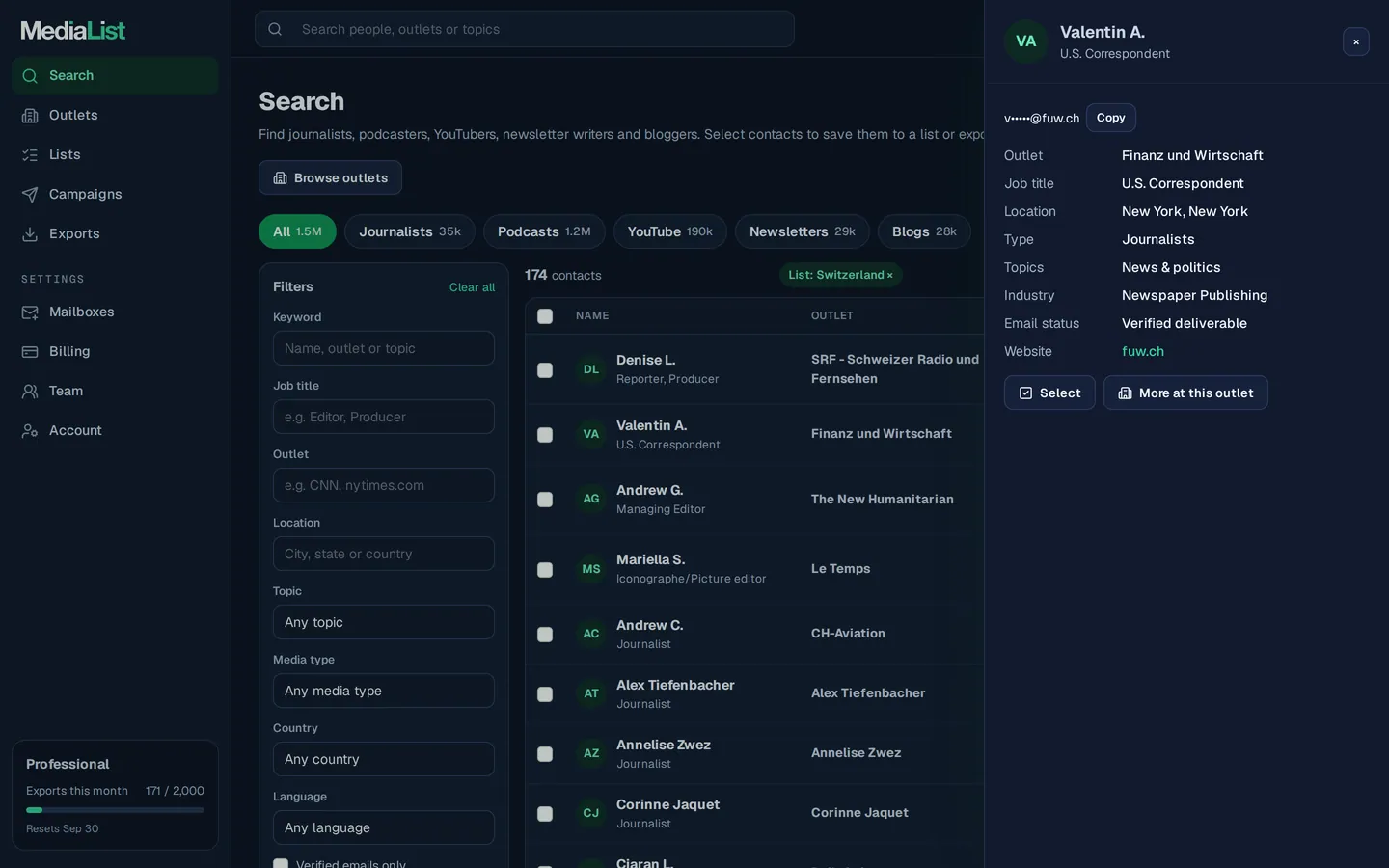Viewport: 1389px width, 868px height.
Task: Click the Team people icon
Action: pos(30,391)
